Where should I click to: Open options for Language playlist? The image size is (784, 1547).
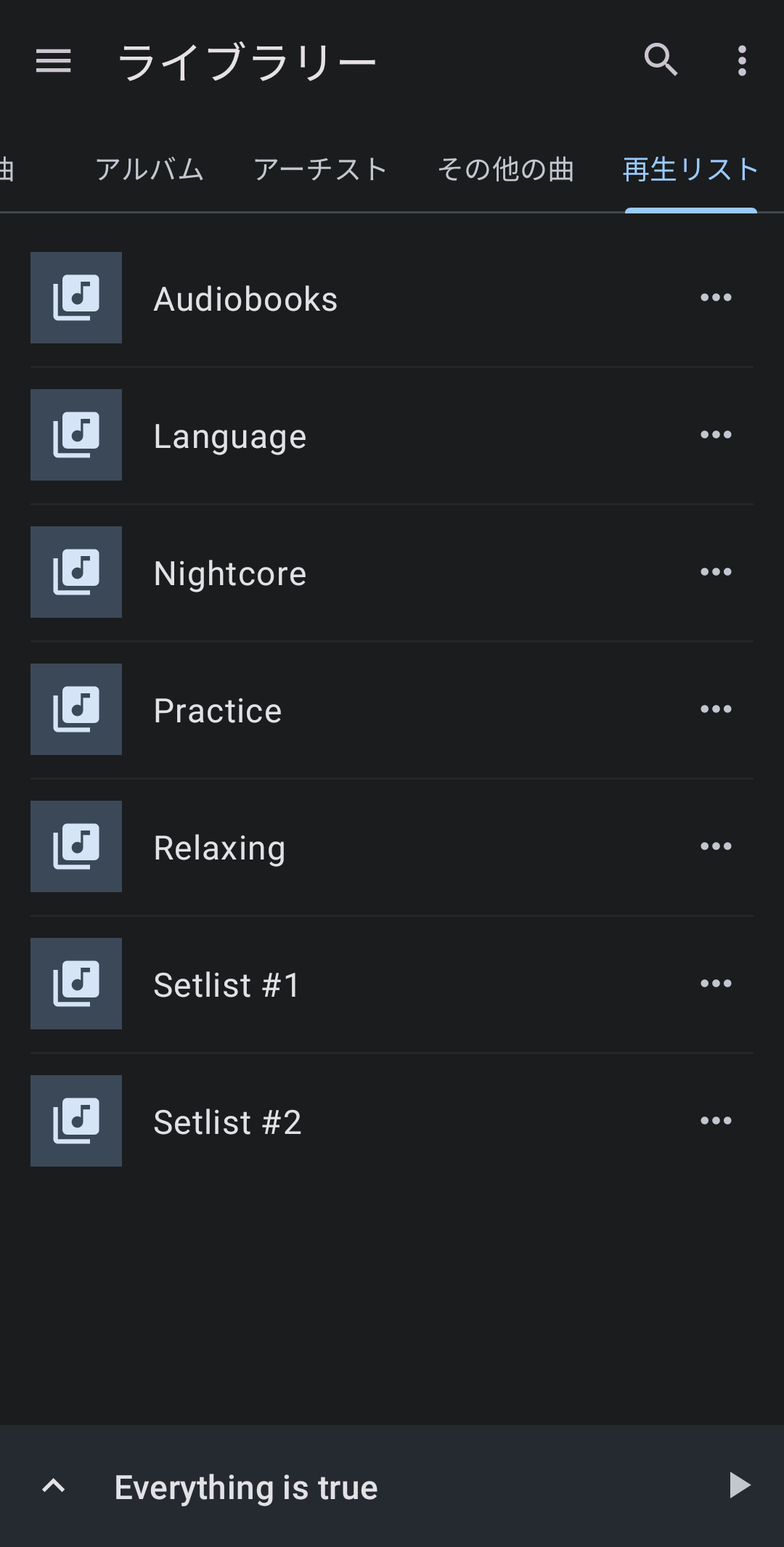tap(716, 435)
